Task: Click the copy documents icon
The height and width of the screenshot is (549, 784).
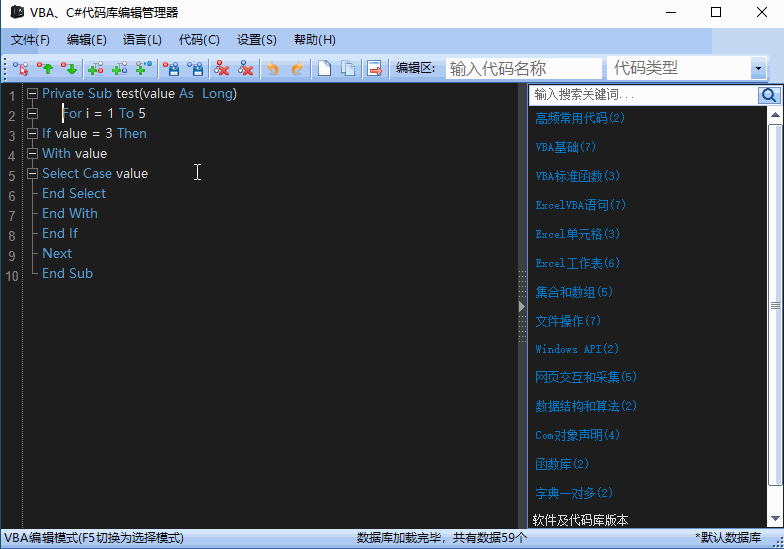Action: (x=348, y=68)
